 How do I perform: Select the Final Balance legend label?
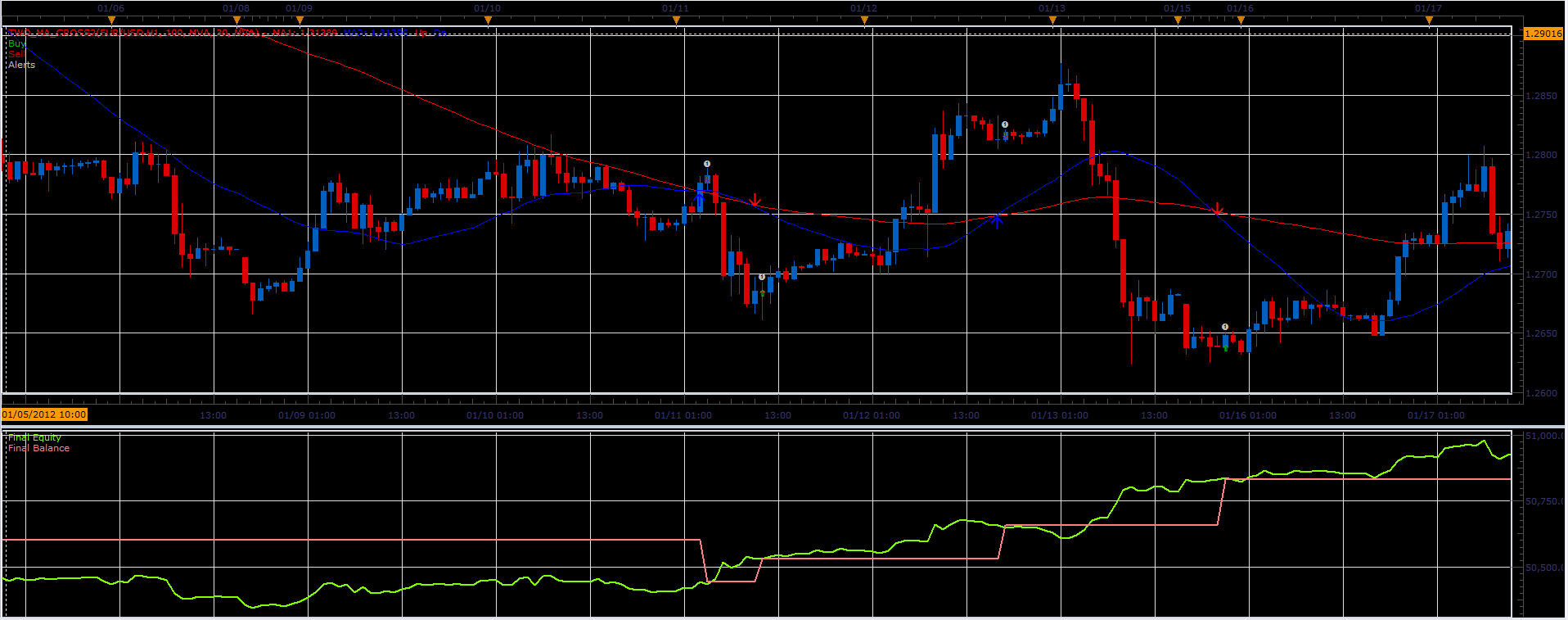(x=38, y=448)
